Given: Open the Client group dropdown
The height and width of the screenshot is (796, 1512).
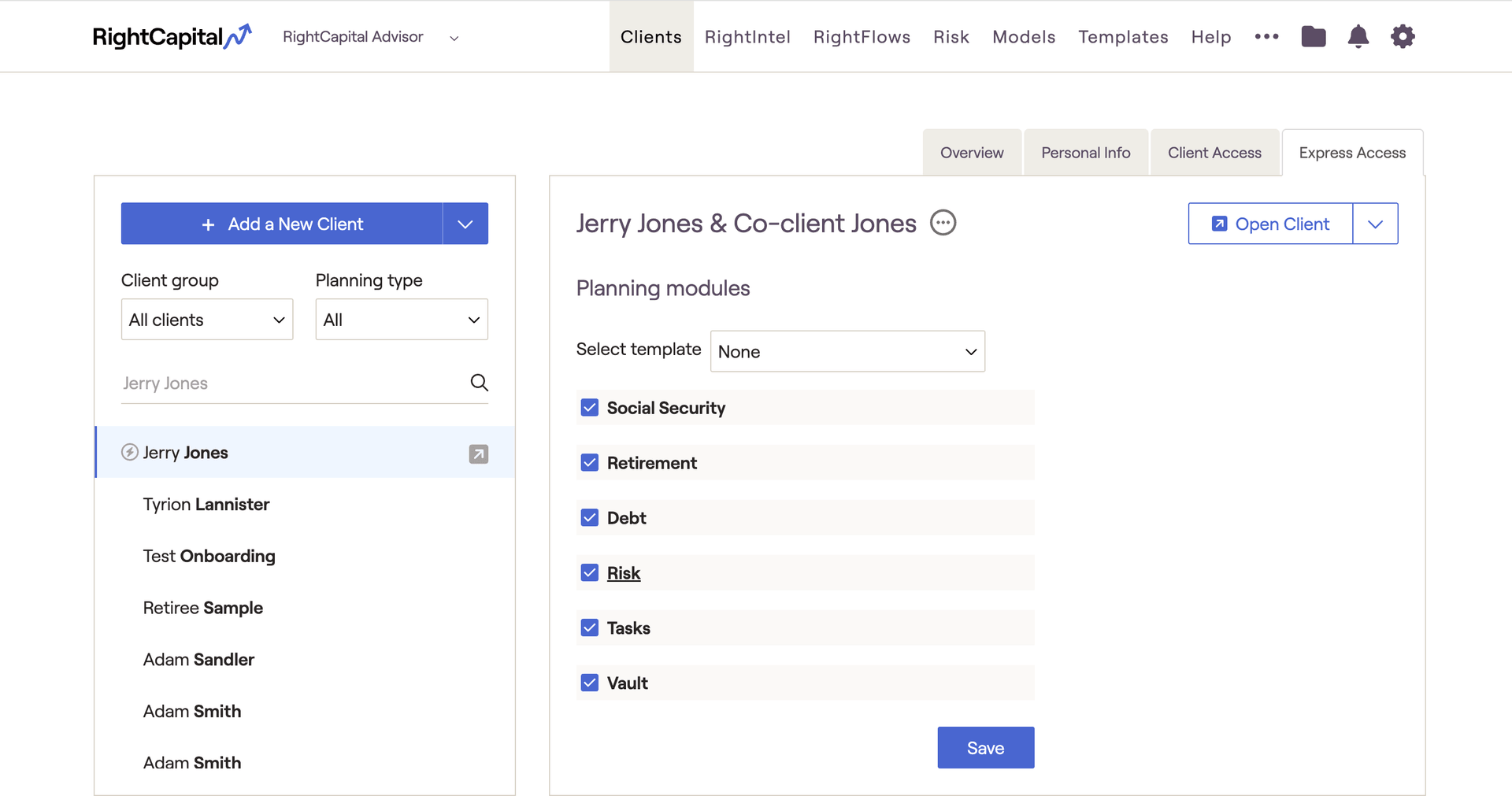Looking at the screenshot, I should pyautogui.click(x=207, y=320).
